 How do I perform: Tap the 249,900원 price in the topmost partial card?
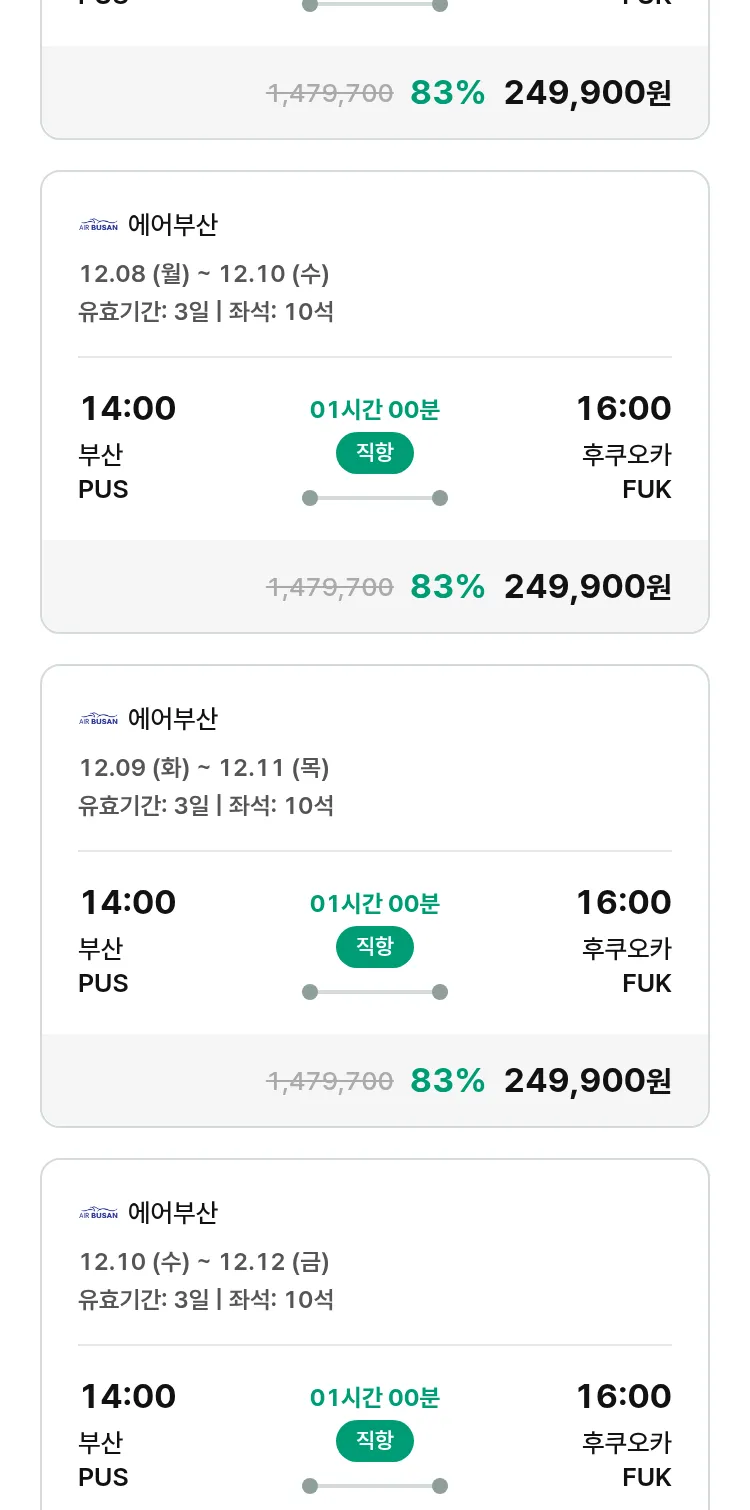587,93
